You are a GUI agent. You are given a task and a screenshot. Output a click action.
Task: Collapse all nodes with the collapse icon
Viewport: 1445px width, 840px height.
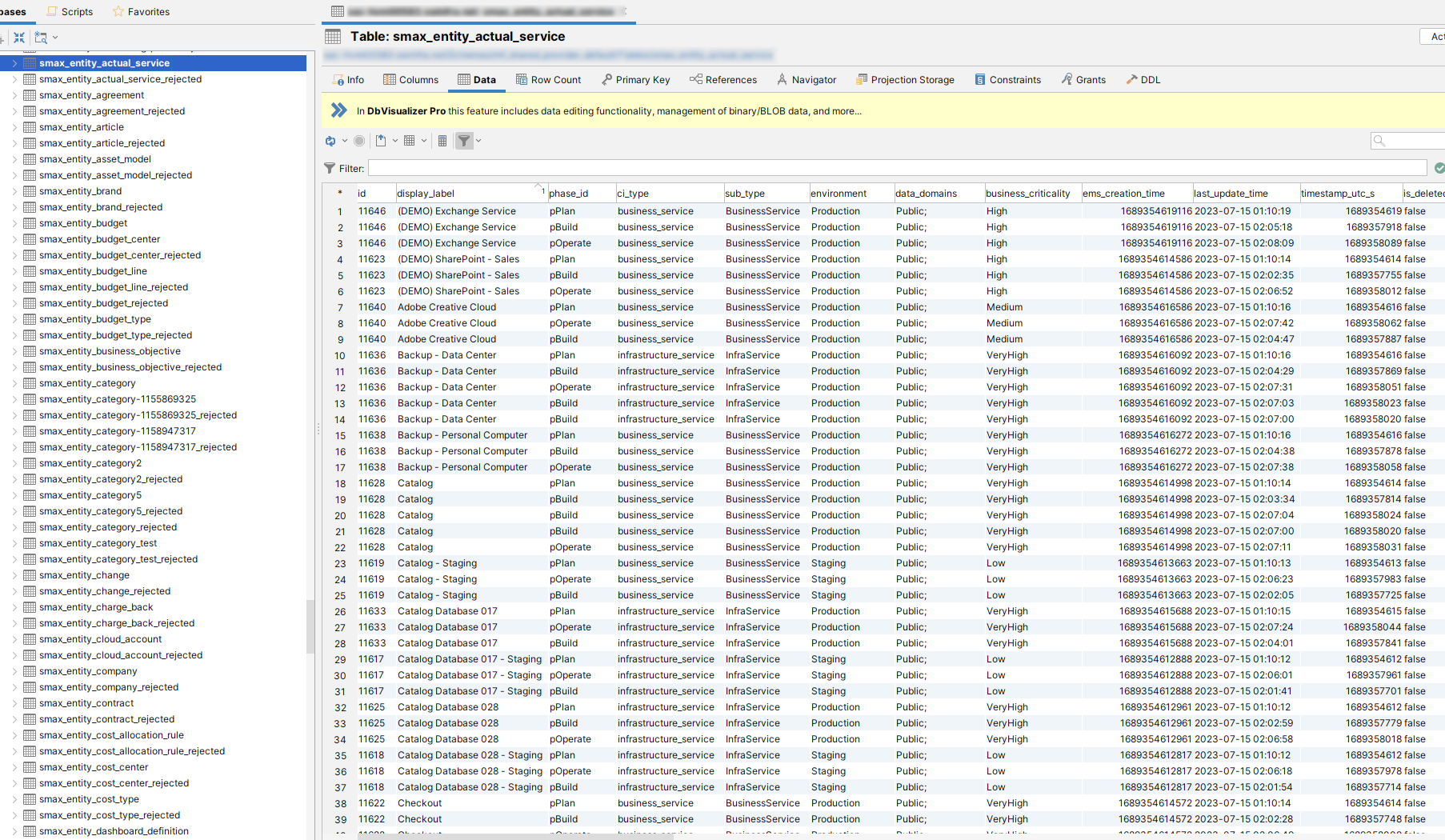[x=19, y=37]
